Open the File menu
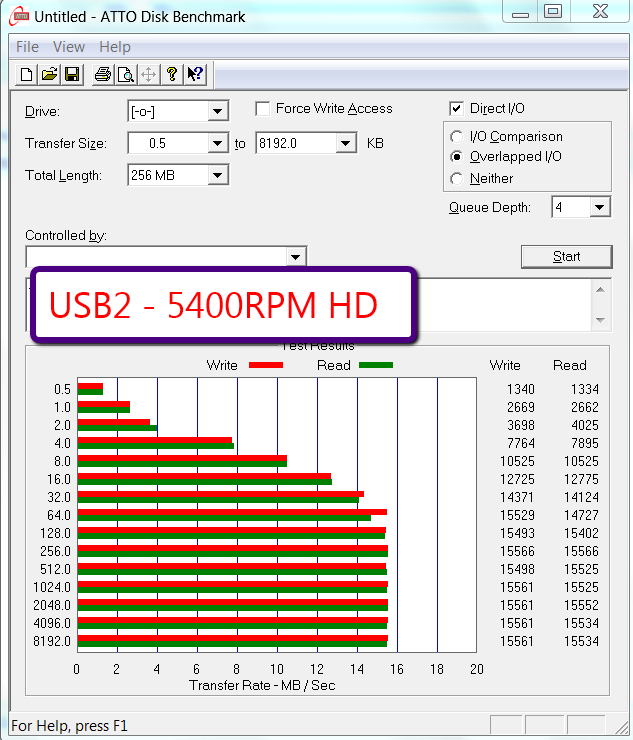 tap(27, 47)
